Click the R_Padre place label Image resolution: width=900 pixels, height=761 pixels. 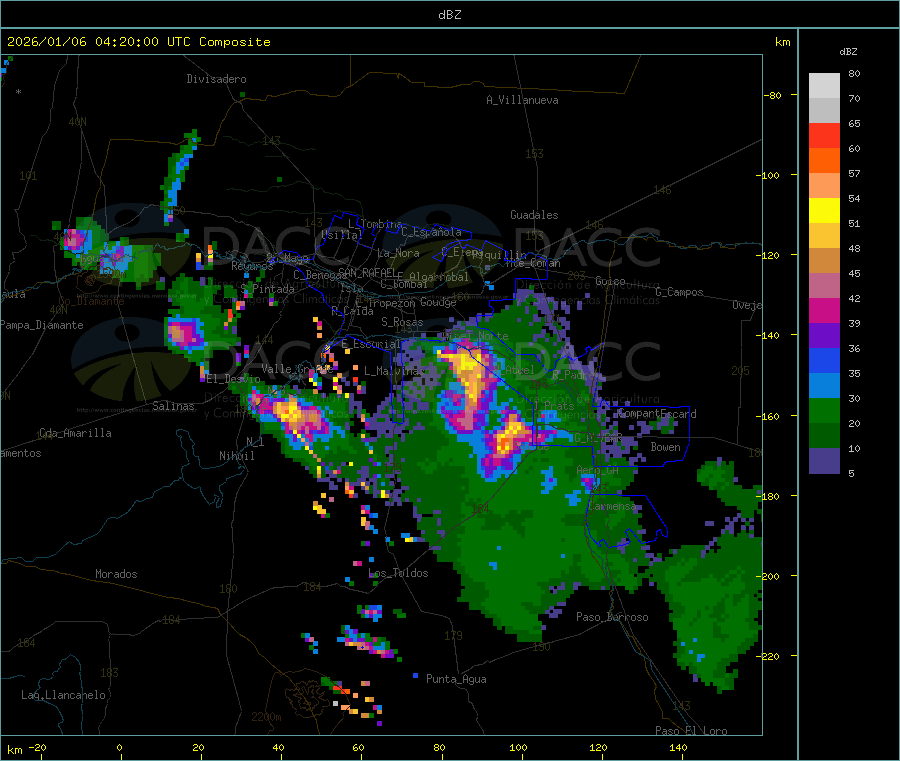coord(573,375)
